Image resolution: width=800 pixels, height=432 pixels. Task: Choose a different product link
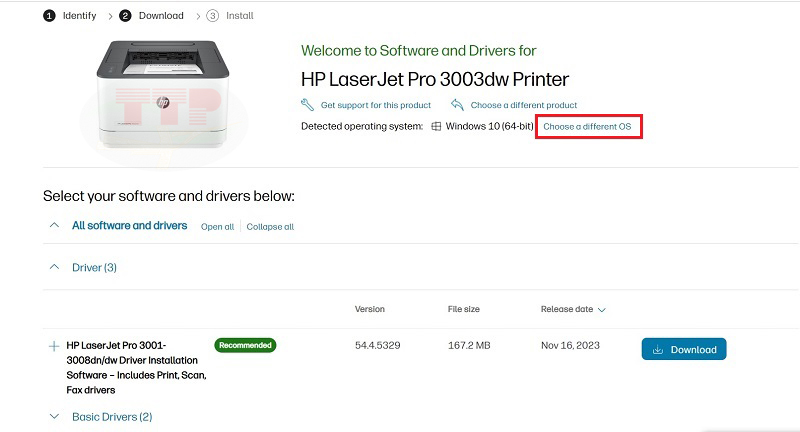523,105
